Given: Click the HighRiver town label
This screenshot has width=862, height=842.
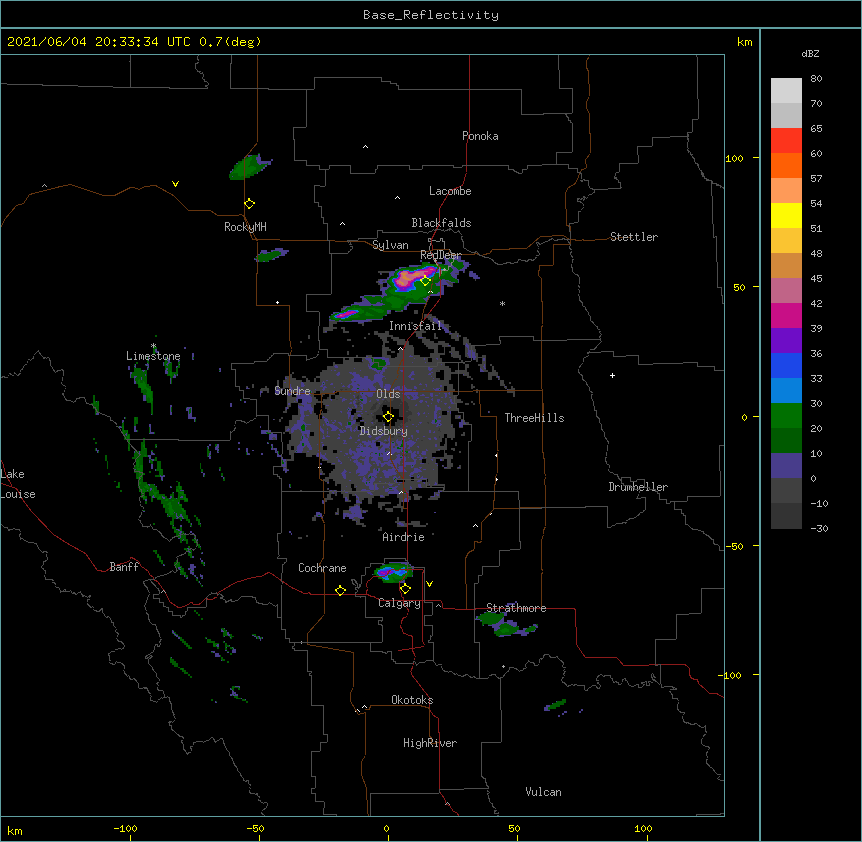Looking at the screenshot, I should pos(430,743).
